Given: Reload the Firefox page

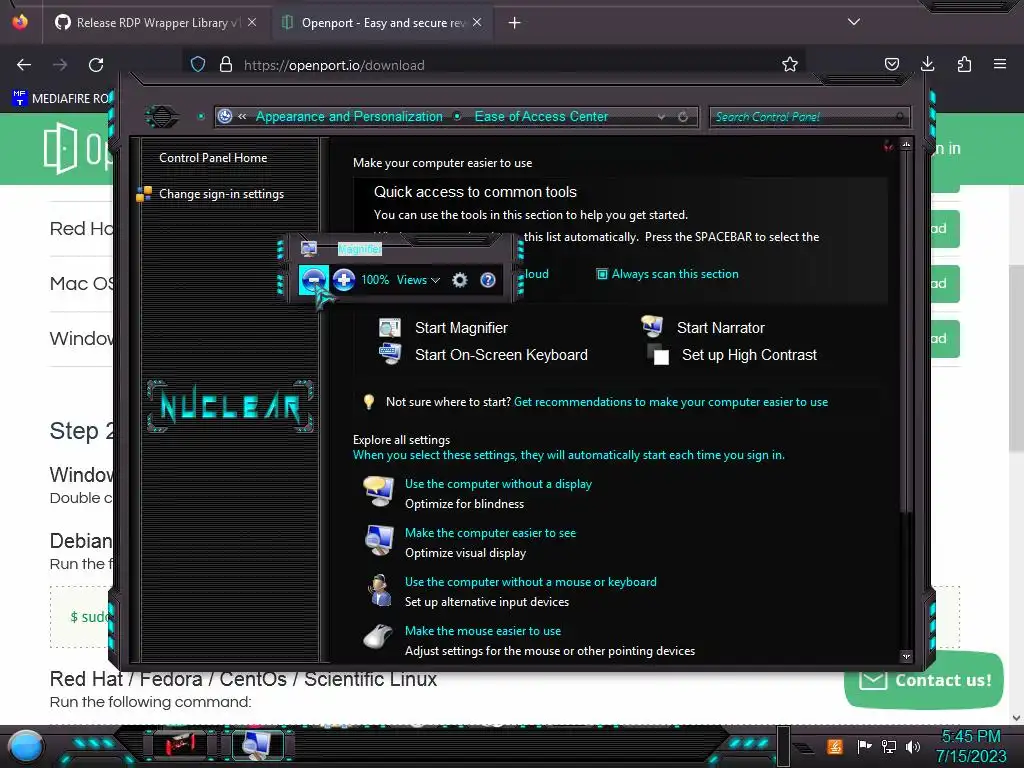Looking at the screenshot, I should (96, 65).
